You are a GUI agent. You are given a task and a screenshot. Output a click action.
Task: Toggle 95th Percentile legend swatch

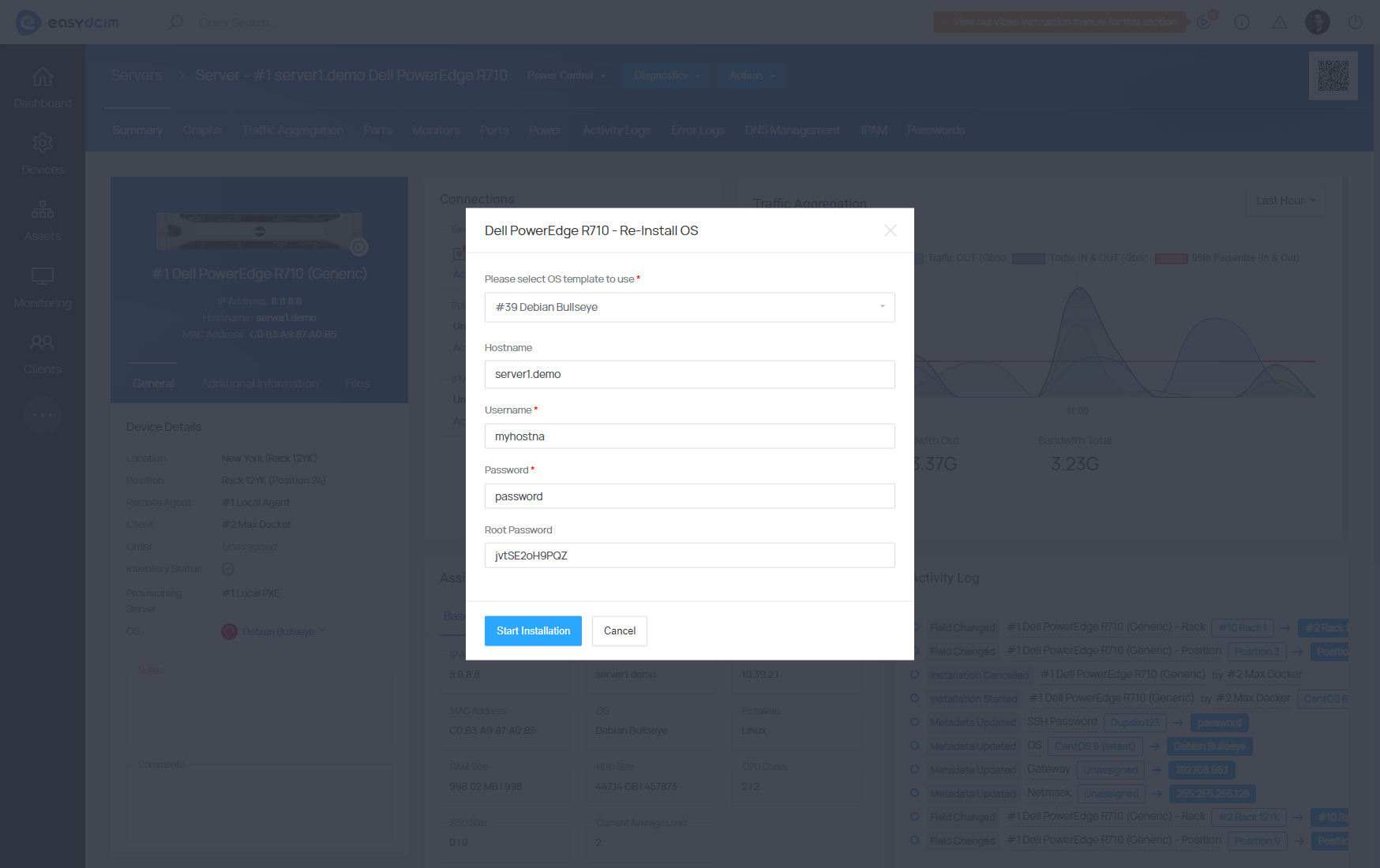pyautogui.click(x=1171, y=258)
